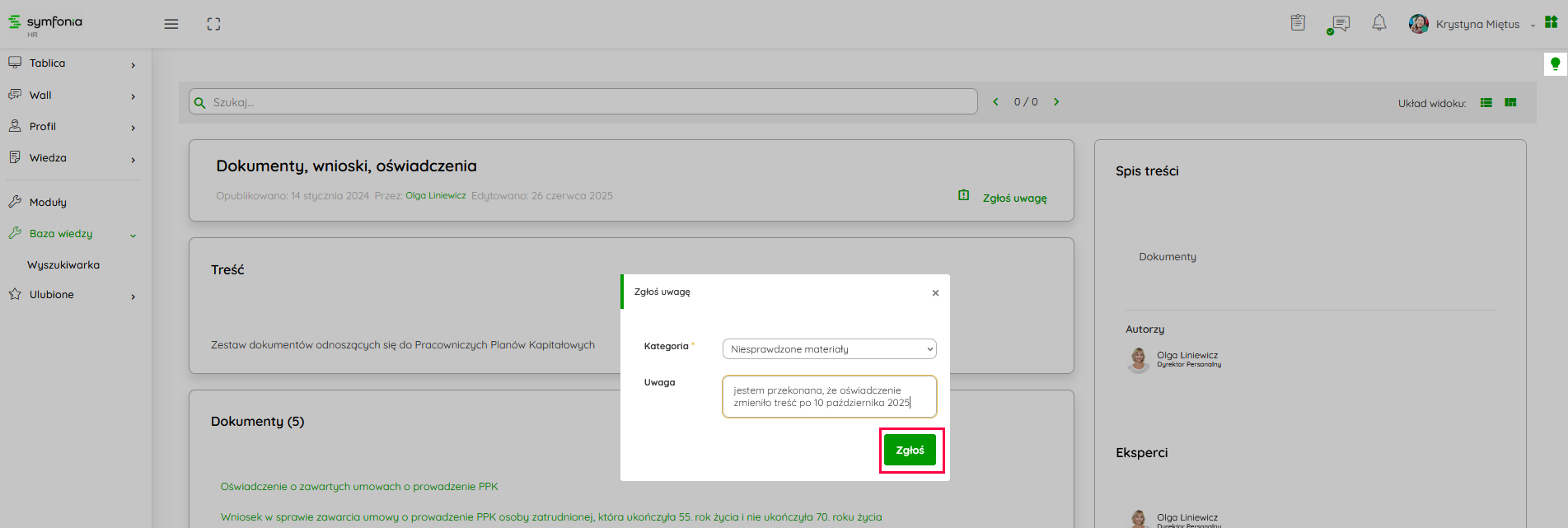This screenshot has height=528, width=1568.
Task: Click the Zgłoś uwagę link
Action: pyautogui.click(x=1014, y=198)
